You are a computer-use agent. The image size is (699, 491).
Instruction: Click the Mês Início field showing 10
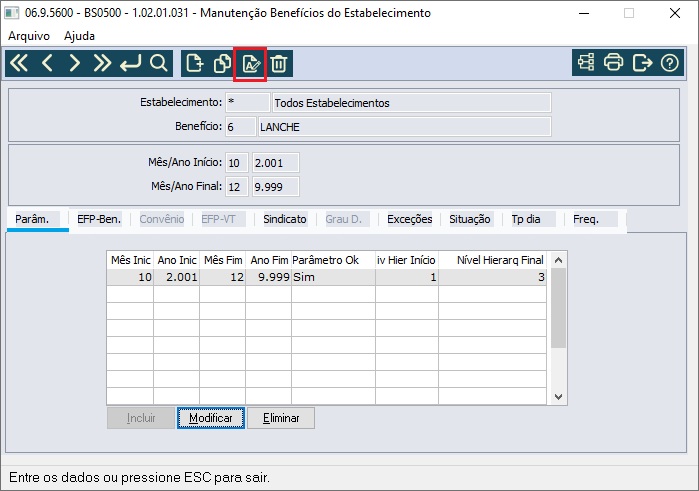236,163
